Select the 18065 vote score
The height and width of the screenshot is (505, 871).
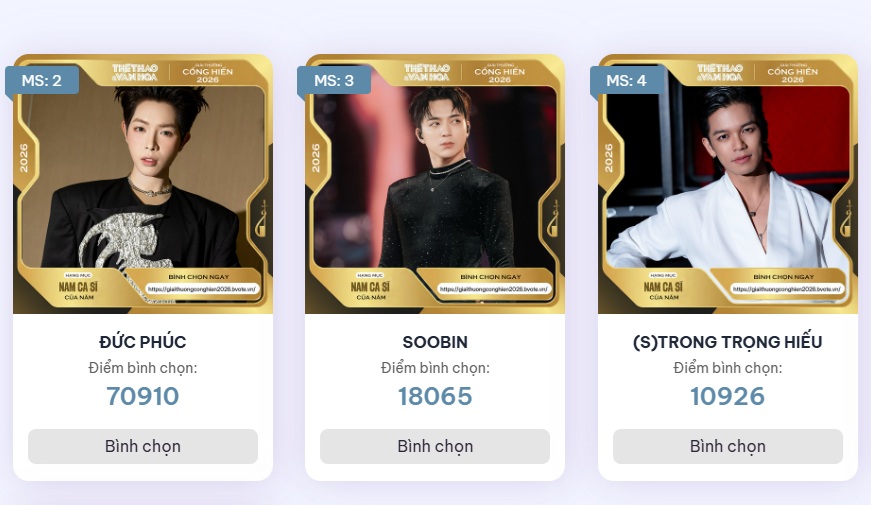point(435,396)
